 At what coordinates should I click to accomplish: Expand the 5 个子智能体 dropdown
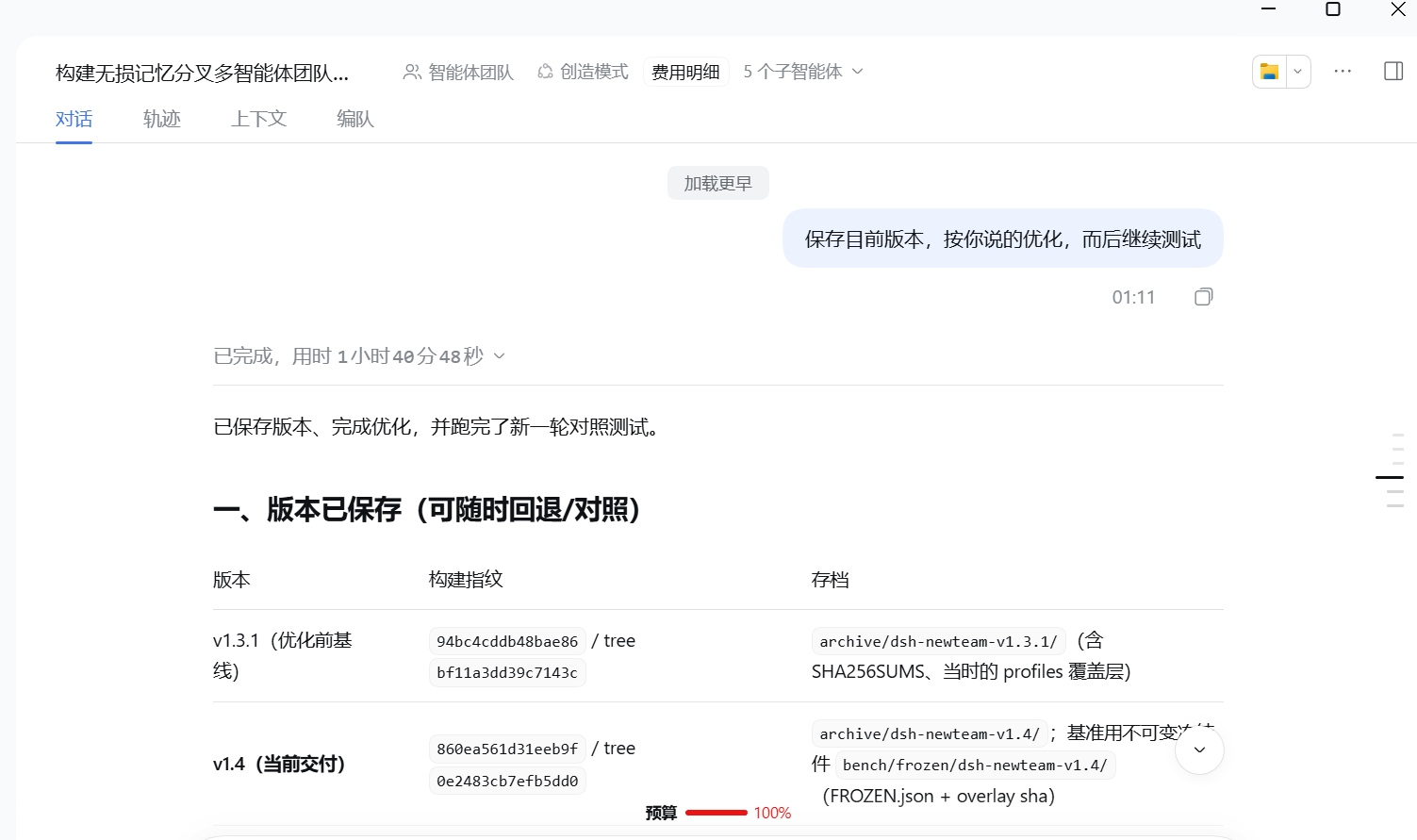(802, 72)
